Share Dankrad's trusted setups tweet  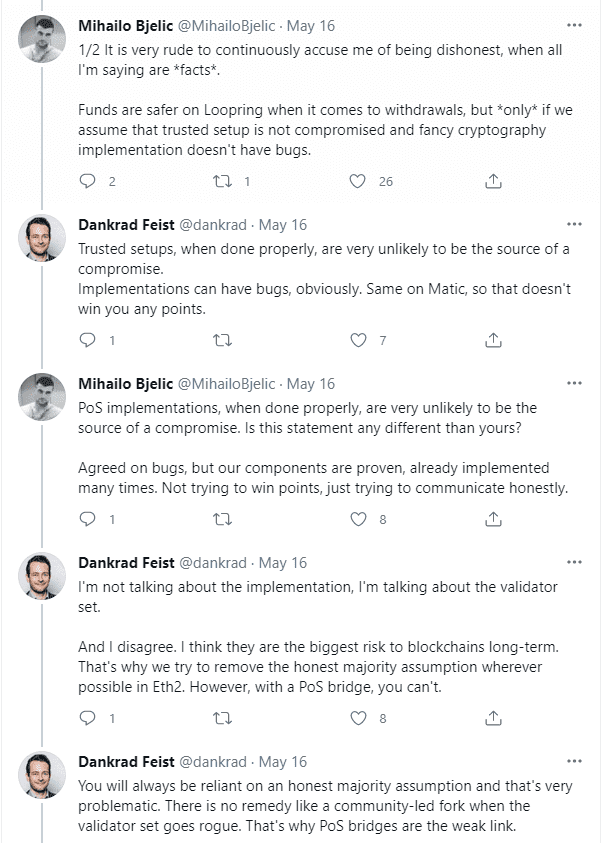(493, 340)
